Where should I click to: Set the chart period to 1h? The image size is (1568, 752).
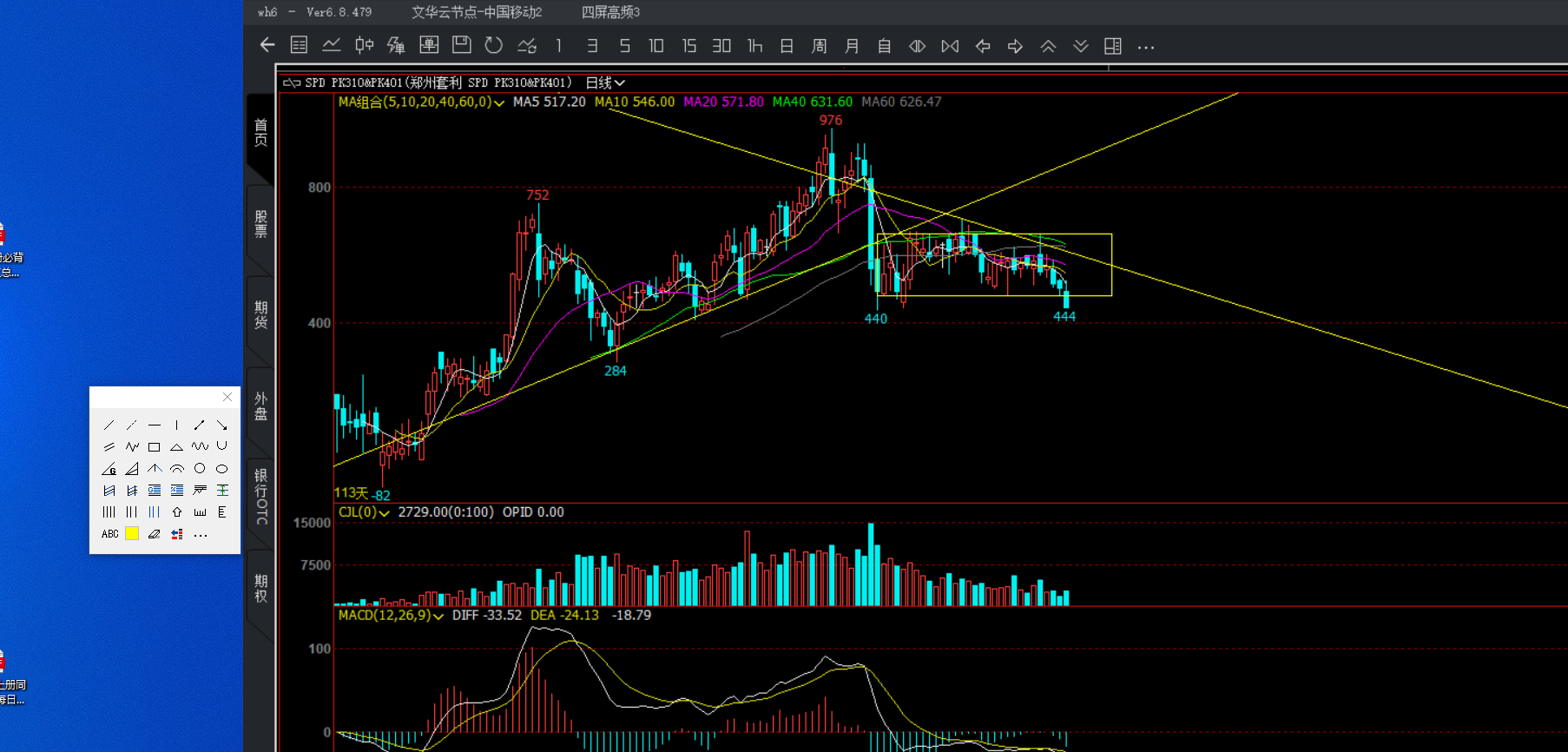754,46
